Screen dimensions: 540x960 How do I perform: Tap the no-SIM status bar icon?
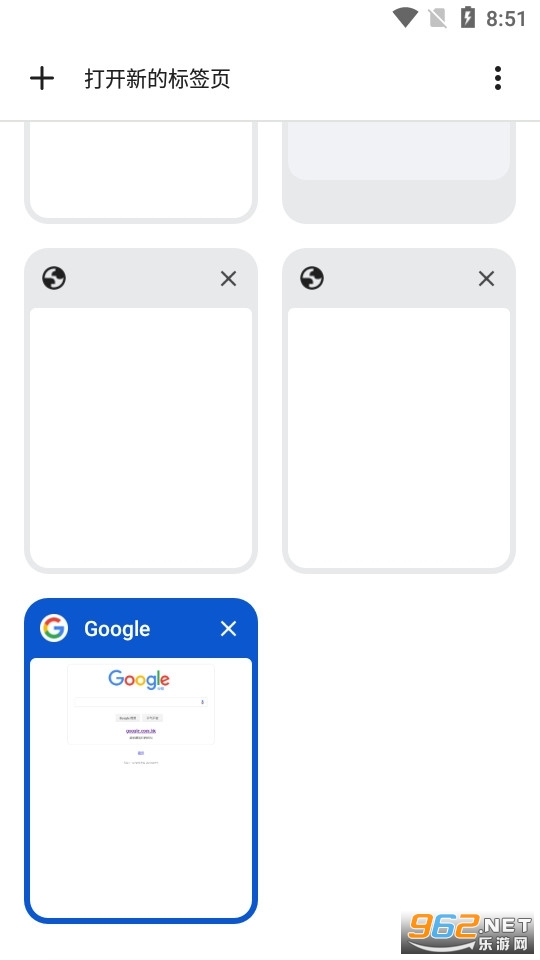pos(438,18)
